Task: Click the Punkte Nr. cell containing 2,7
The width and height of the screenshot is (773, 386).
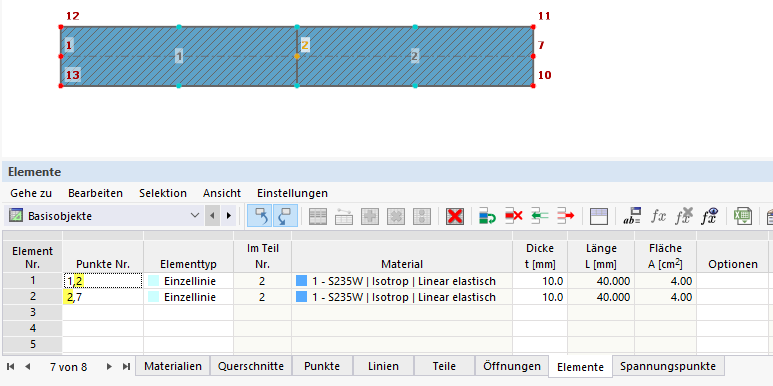Action: [x=103, y=297]
